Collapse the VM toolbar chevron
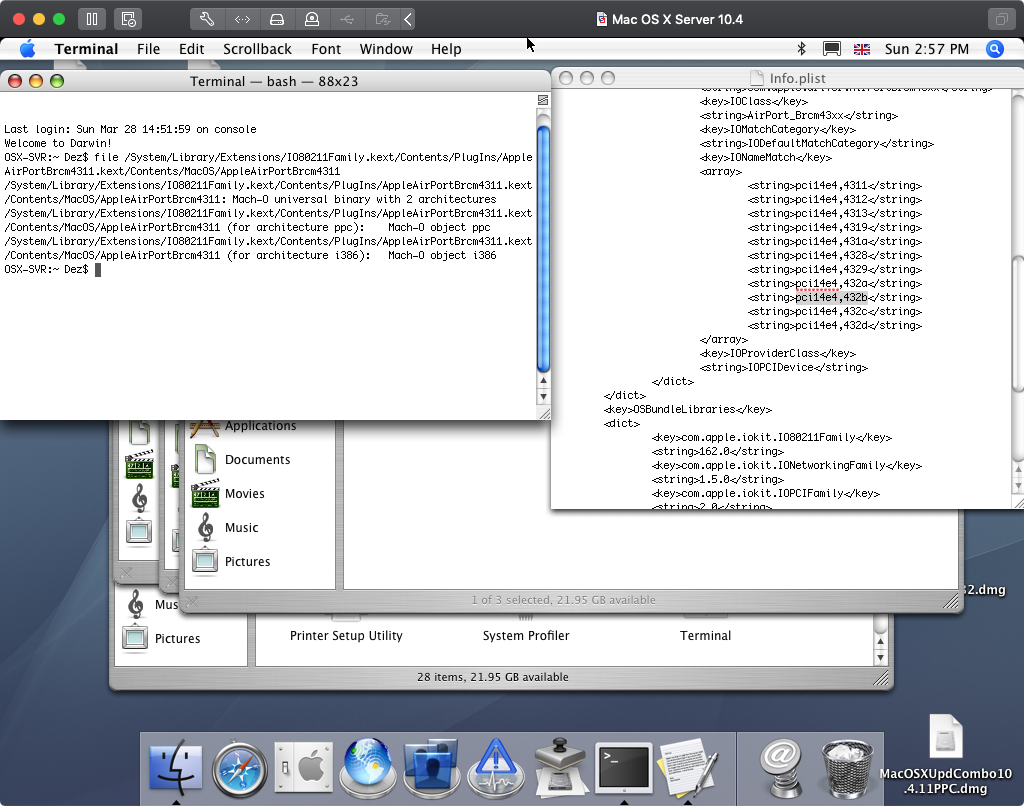The height and width of the screenshot is (806, 1024). tap(408, 19)
